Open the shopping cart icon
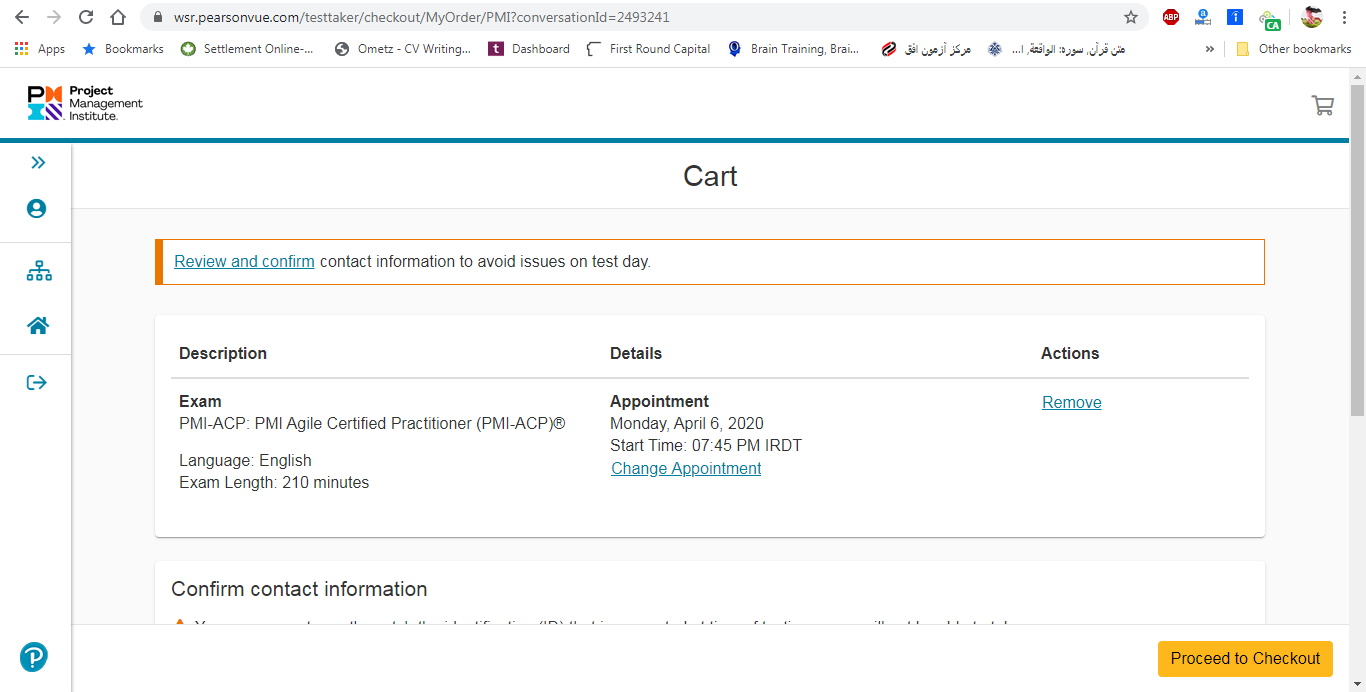This screenshot has height=692, width=1366. point(1322,105)
